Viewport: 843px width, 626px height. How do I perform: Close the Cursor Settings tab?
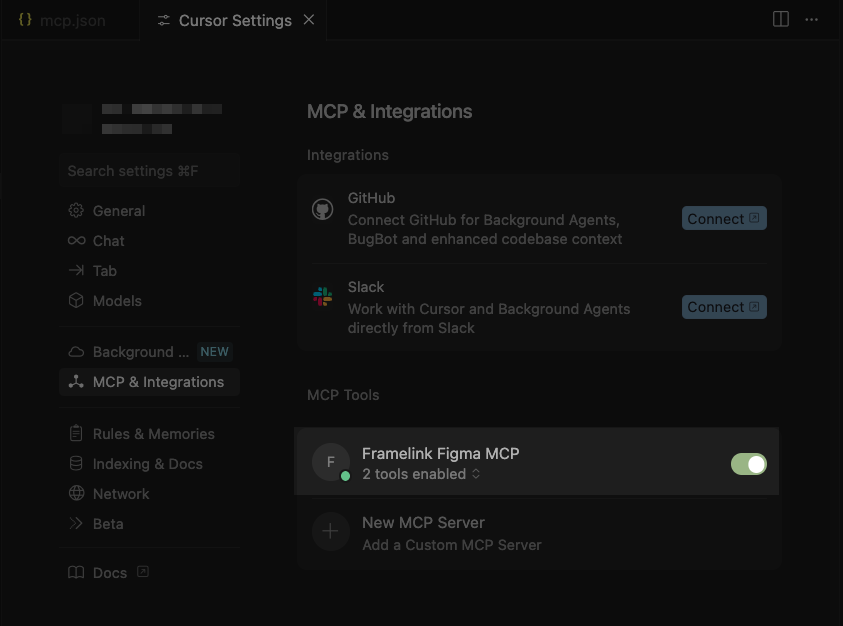click(x=309, y=20)
